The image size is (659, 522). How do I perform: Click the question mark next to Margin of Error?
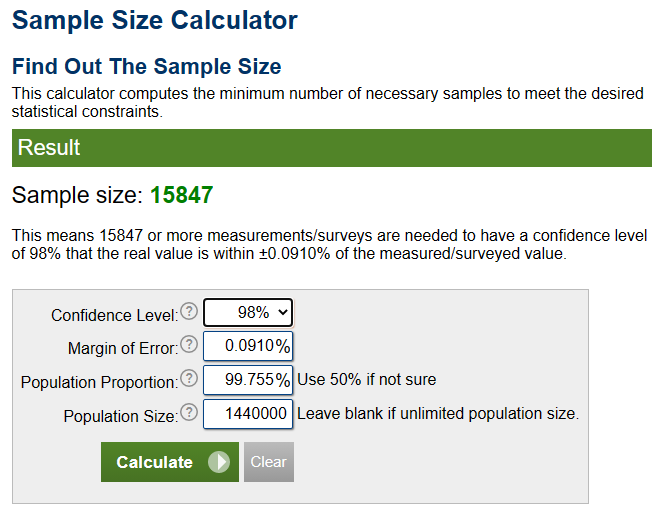[x=189, y=346]
